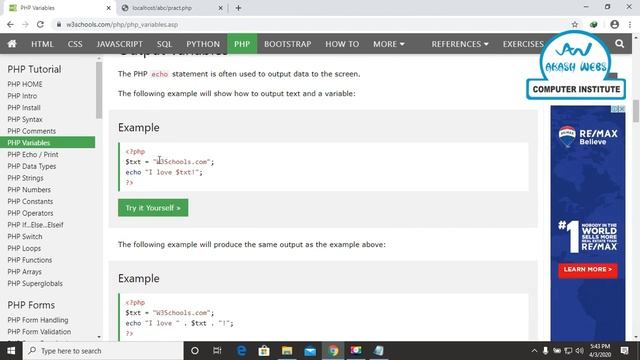Viewport: 640px width, 360px height.
Task: Open PHP If...Else...Elseif in sidebar
Action: (36, 225)
